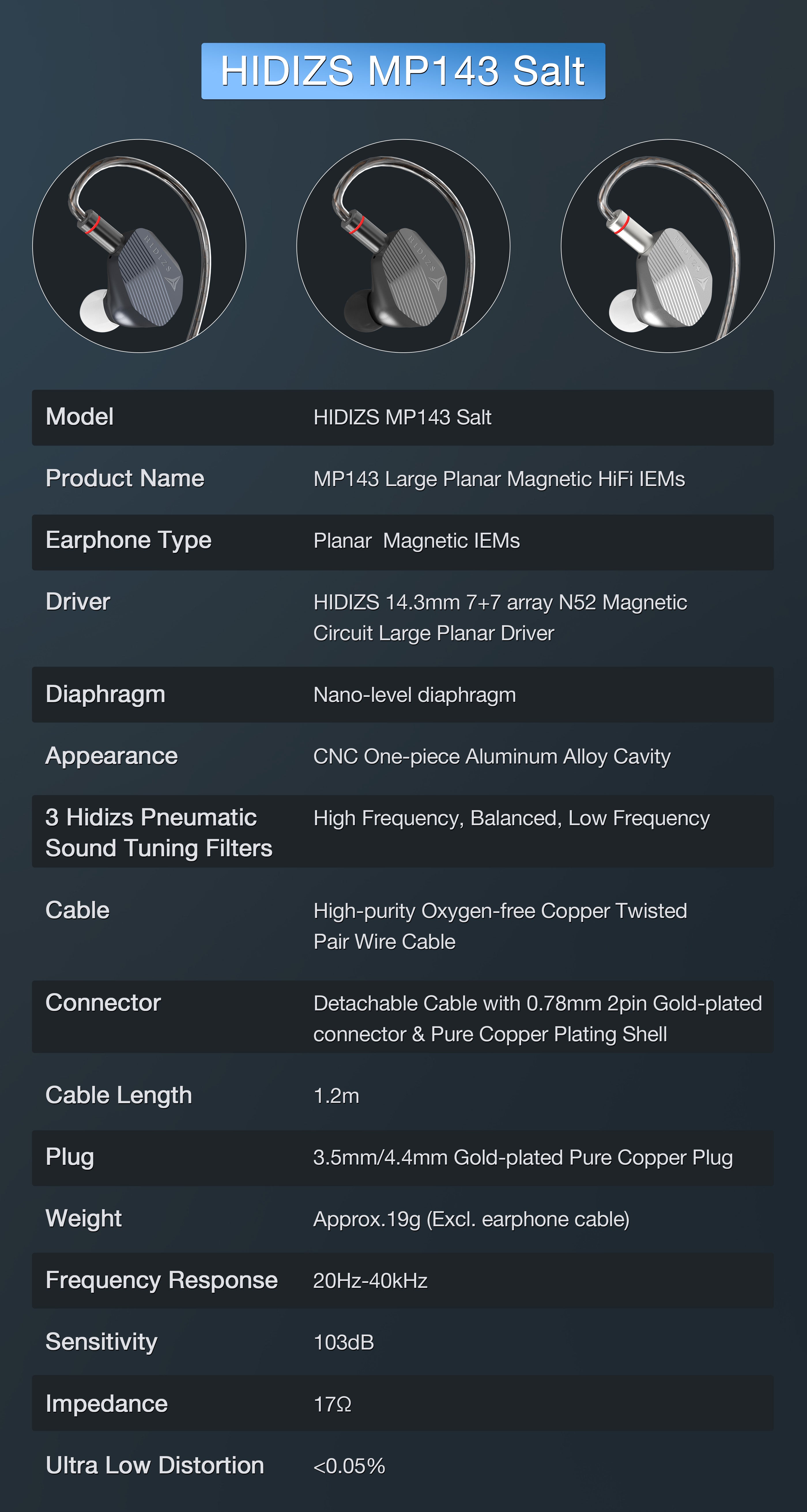The image size is (807, 1512).
Task: Click the Product Name value text
Action: coord(499,479)
